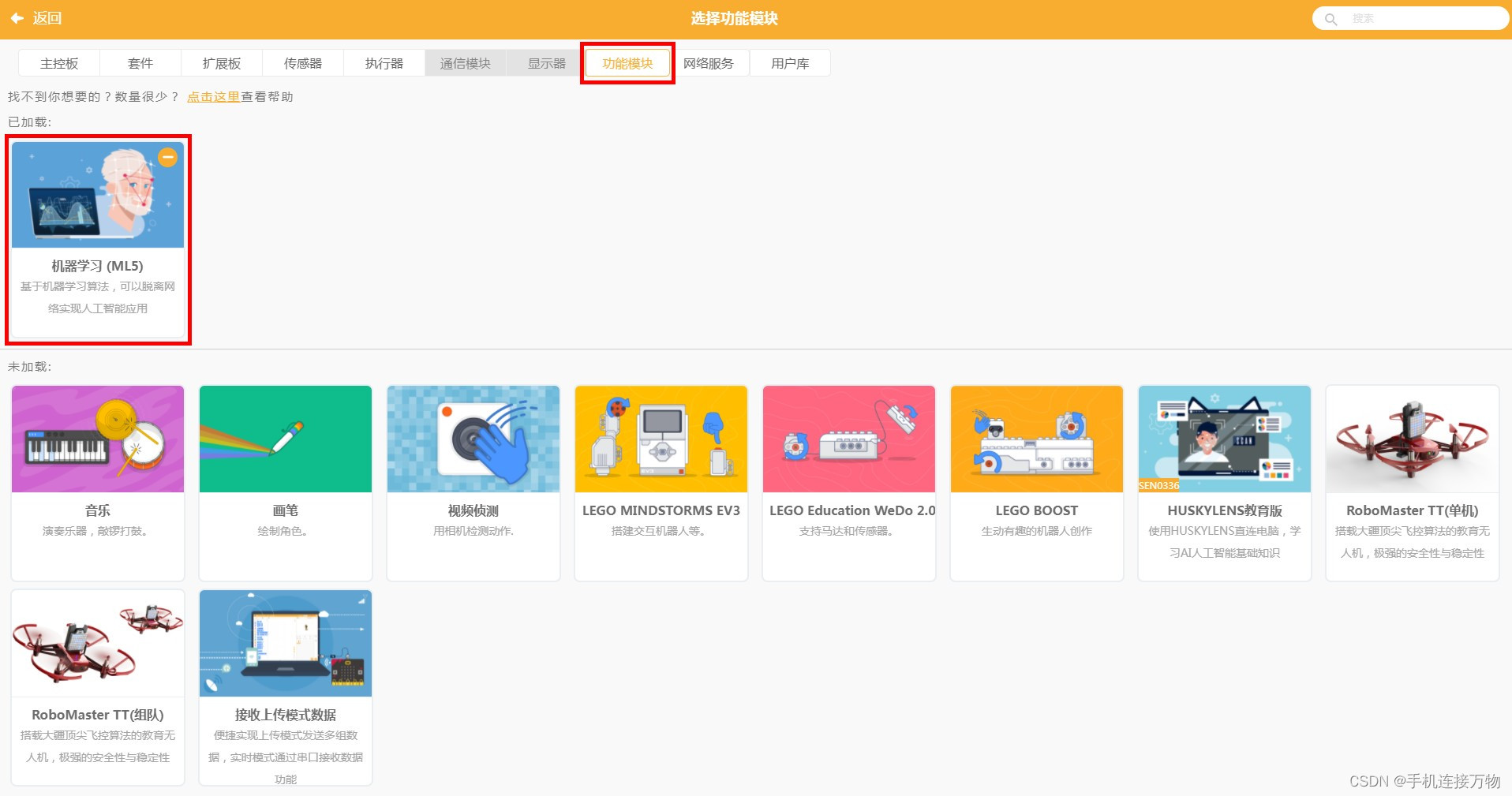Click the 画笔 card title
Screen dimensions: 1512x796
pyautogui.click(x=286, y=510)
